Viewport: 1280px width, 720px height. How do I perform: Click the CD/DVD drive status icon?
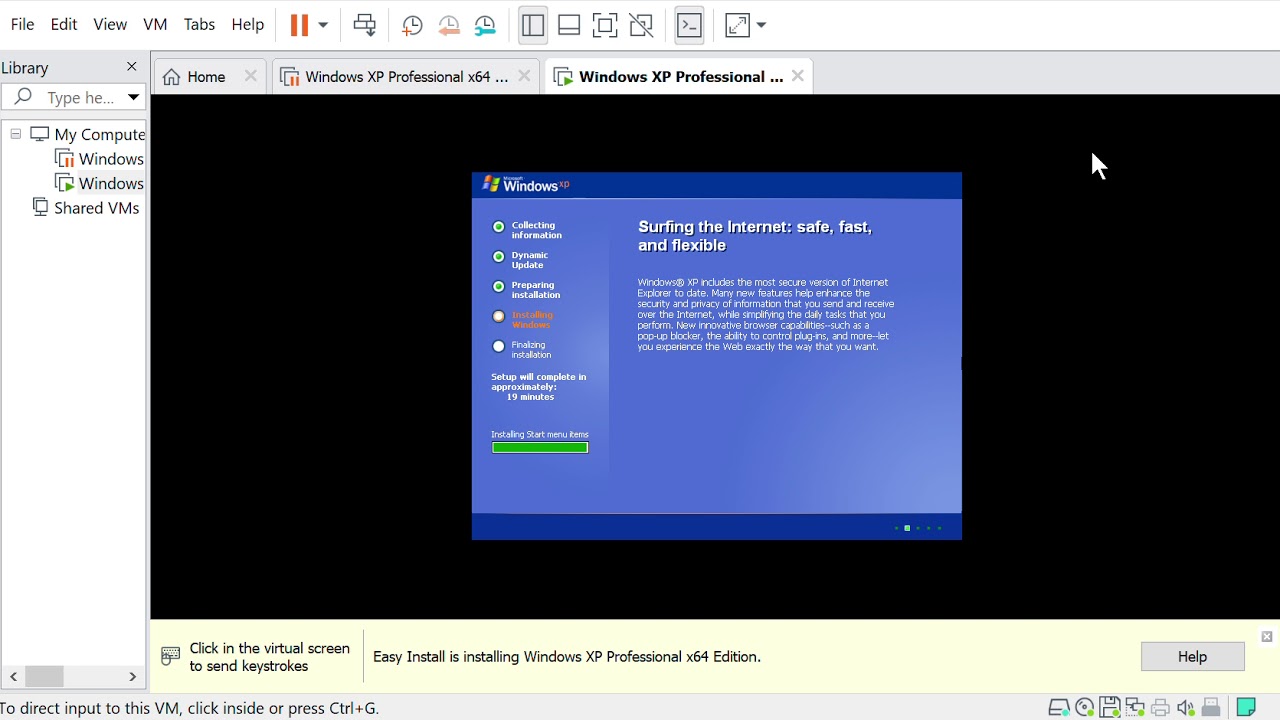click(1085, 708)
